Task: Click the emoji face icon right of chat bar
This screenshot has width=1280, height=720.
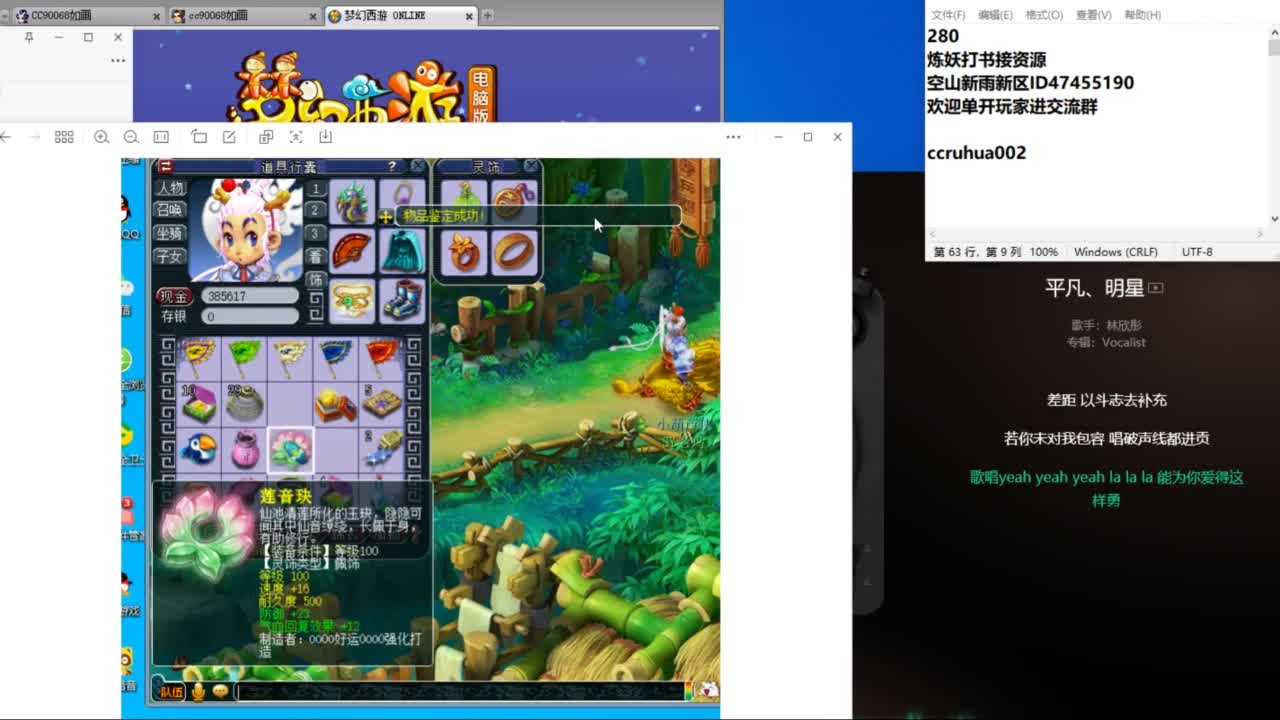Action: pyautogui.click(x=709, y=691)
